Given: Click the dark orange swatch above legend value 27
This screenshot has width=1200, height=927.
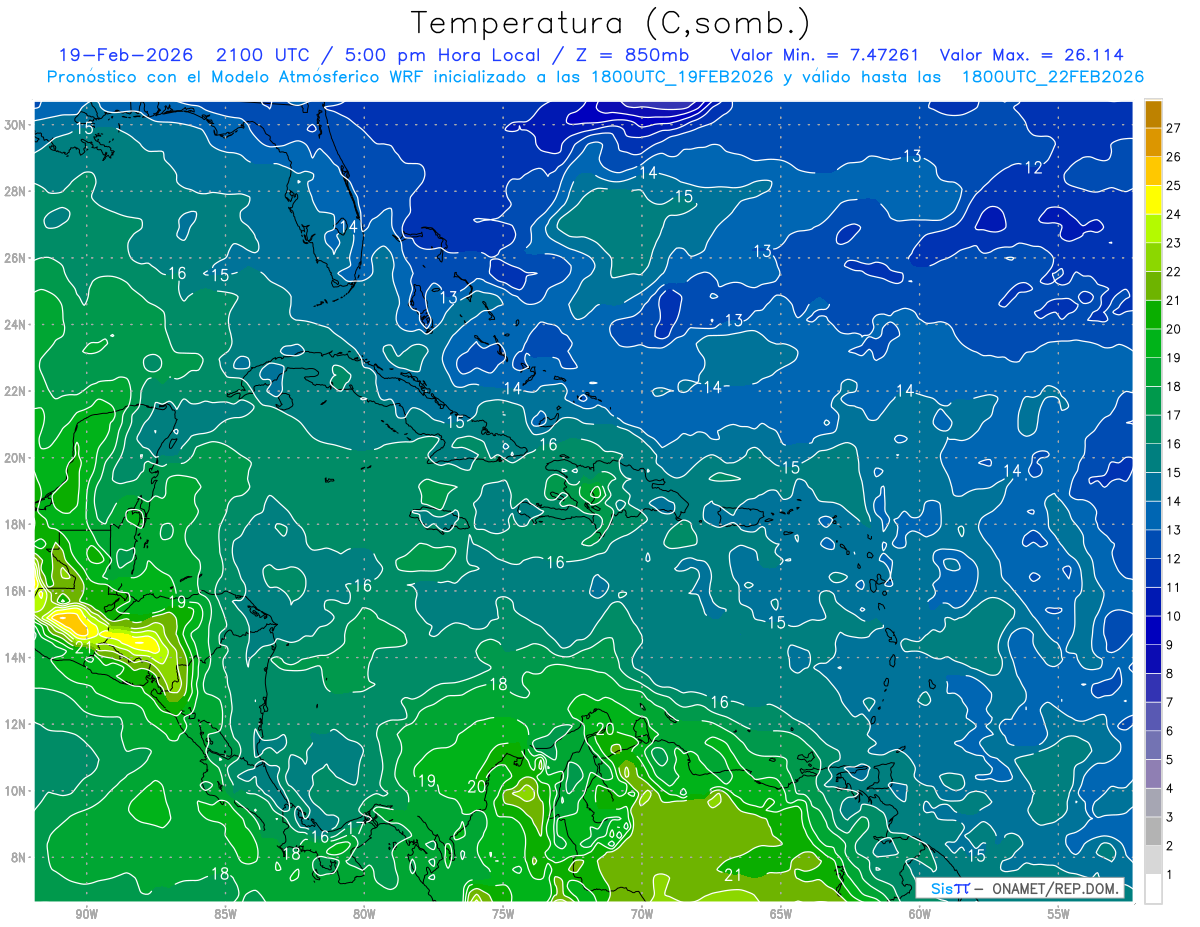Looking at the screenshot, I should point(1153,113).
